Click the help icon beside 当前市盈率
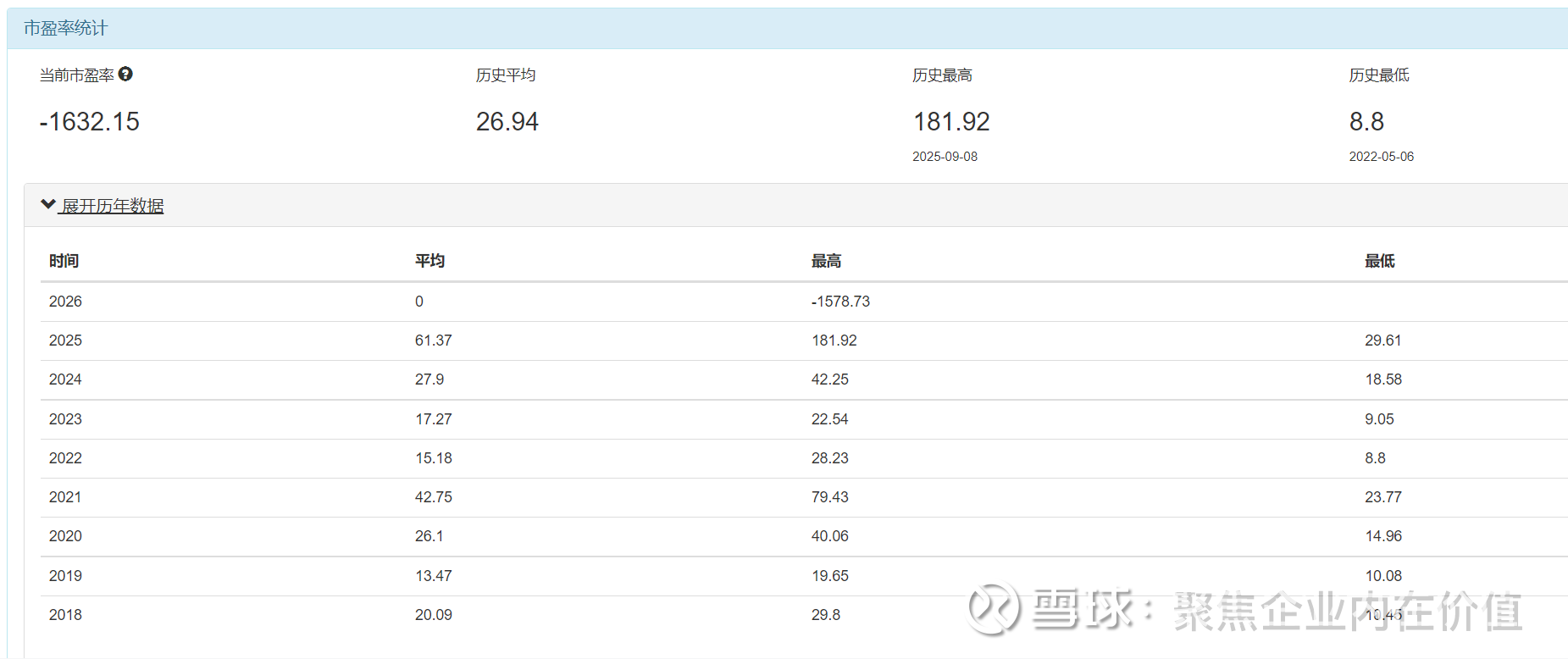Screen dimensions: 1568x659 click(x=125, y=75)
